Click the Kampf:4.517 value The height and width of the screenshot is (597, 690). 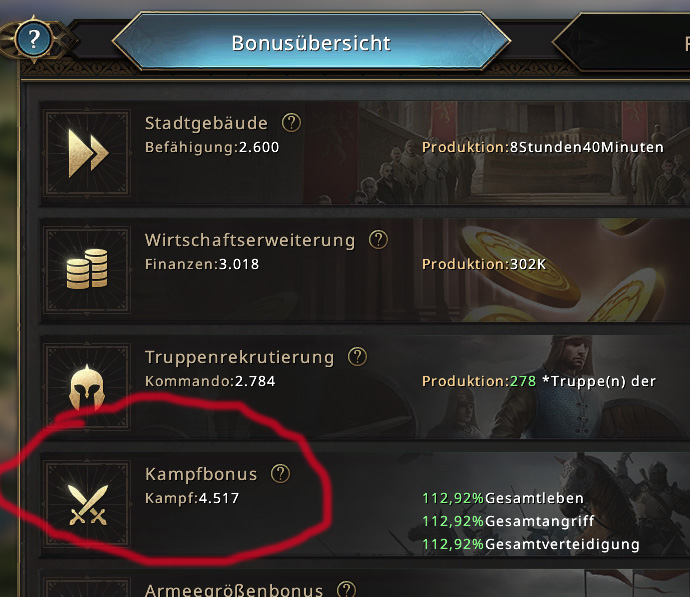tap(192, 498)
